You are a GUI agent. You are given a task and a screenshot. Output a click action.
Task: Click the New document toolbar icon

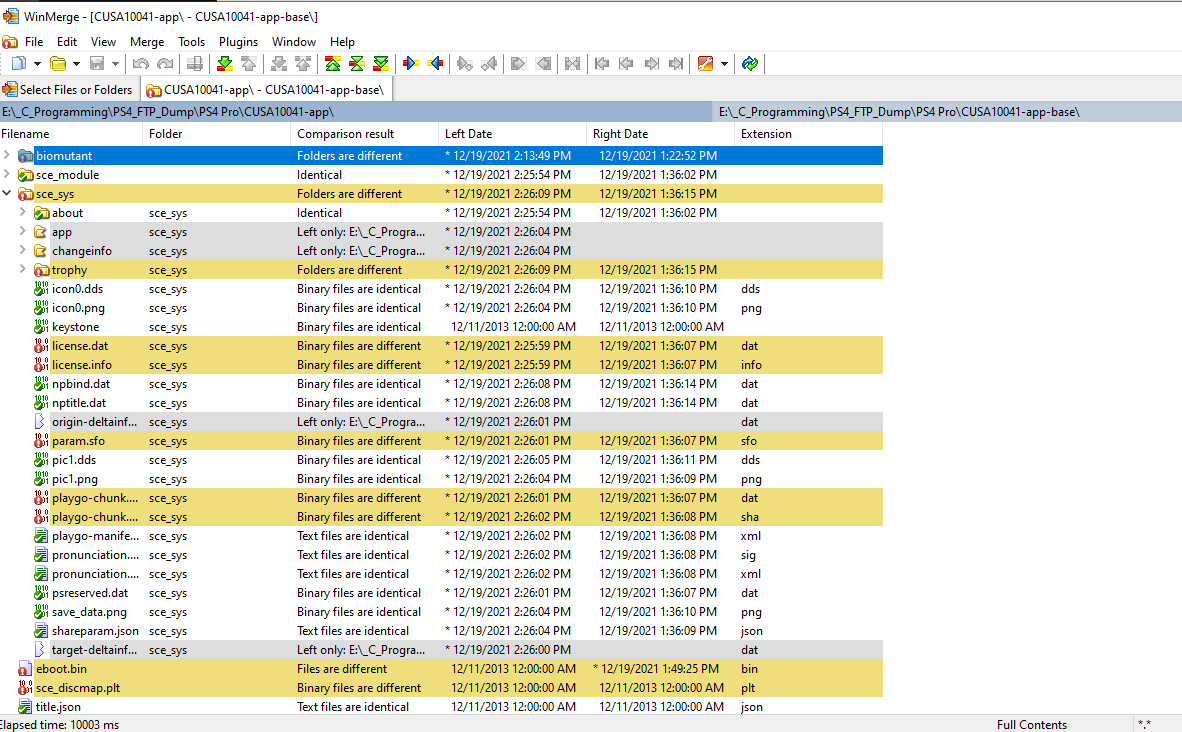pyautogui.click(x=19, y=64)
